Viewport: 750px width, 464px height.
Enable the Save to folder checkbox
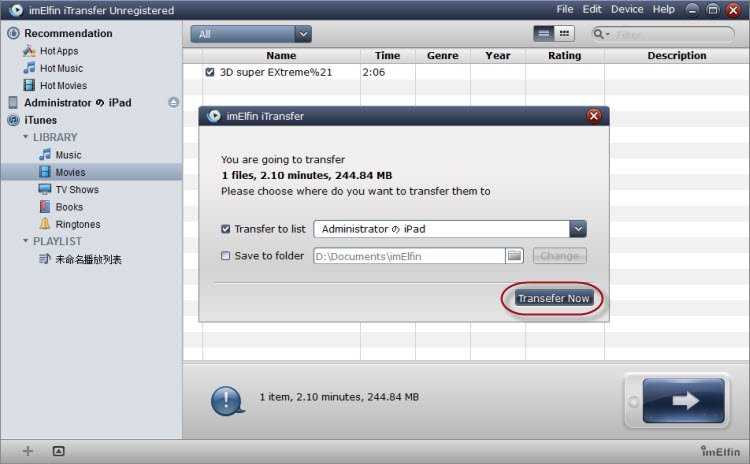225,256
